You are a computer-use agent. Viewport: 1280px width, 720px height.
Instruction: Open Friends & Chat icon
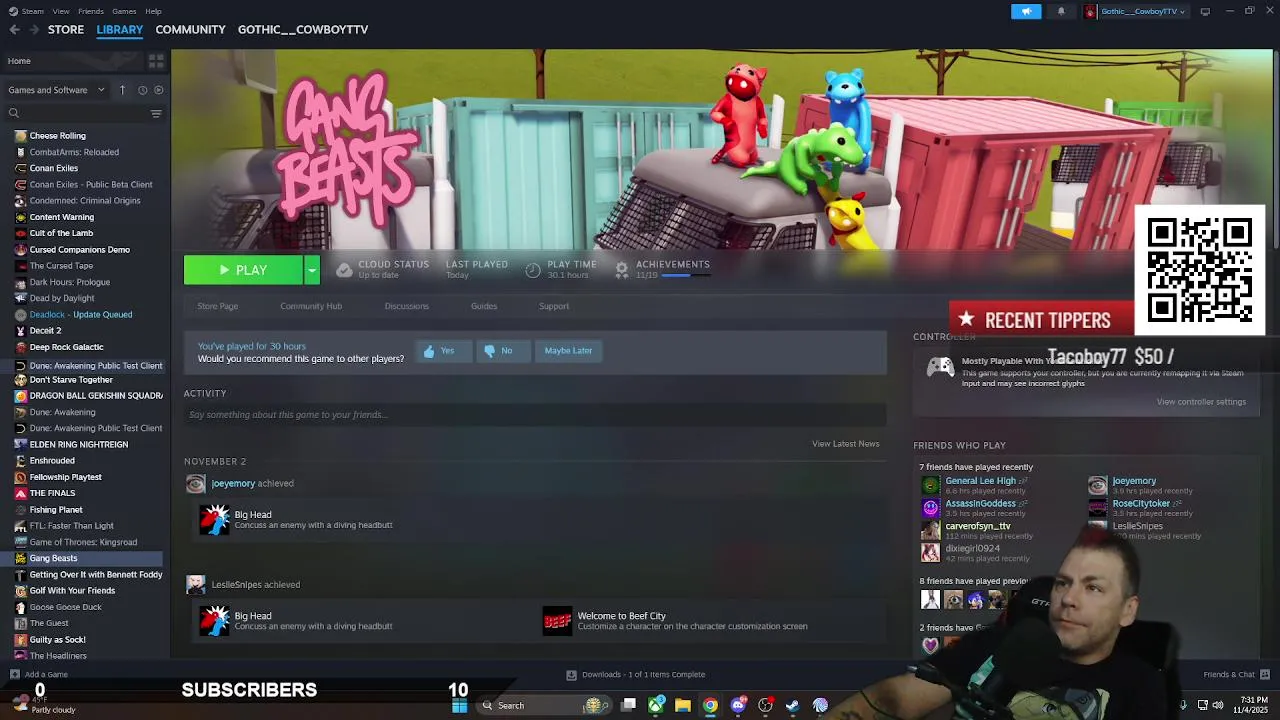[1265, 675]
